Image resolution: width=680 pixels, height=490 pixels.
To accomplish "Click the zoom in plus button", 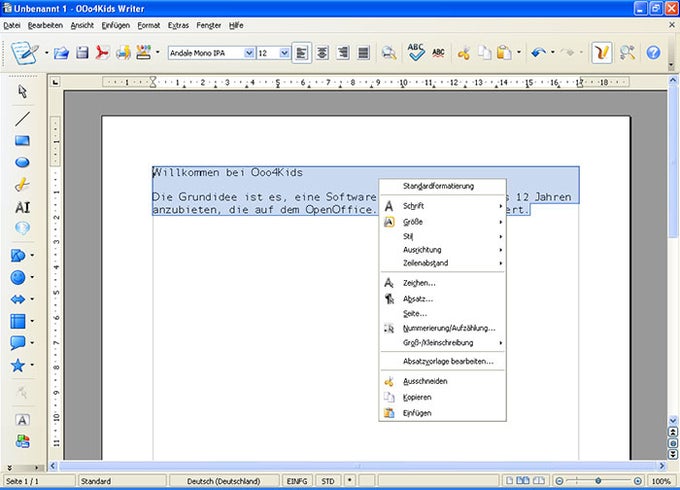I will pyautogui.click(x=638, y=481).
